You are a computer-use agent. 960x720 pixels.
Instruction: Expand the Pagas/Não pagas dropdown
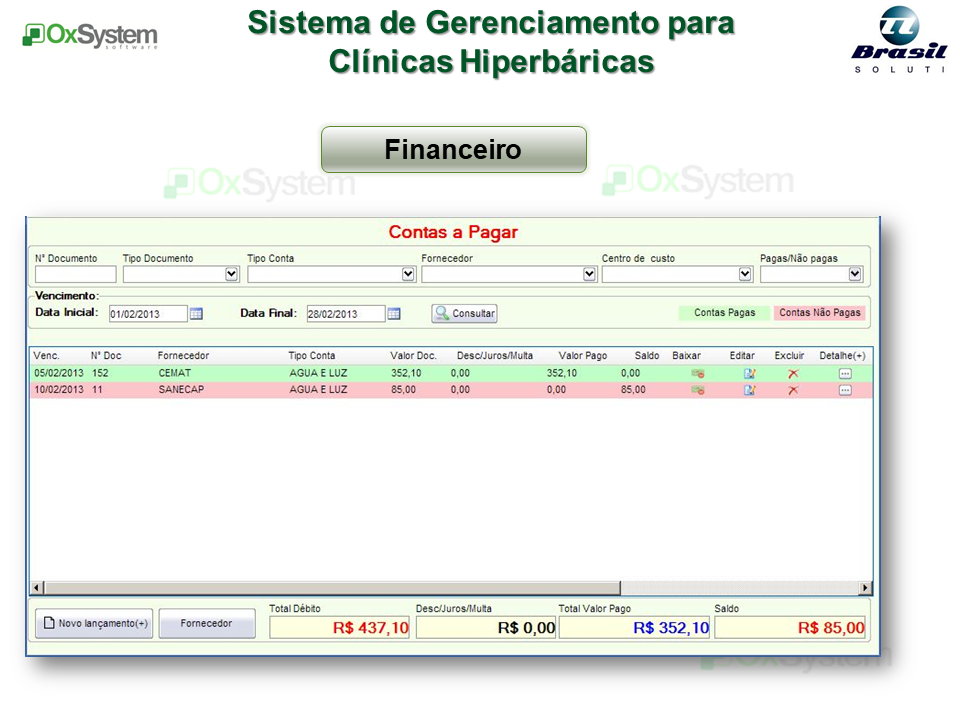tap(855, 274)
